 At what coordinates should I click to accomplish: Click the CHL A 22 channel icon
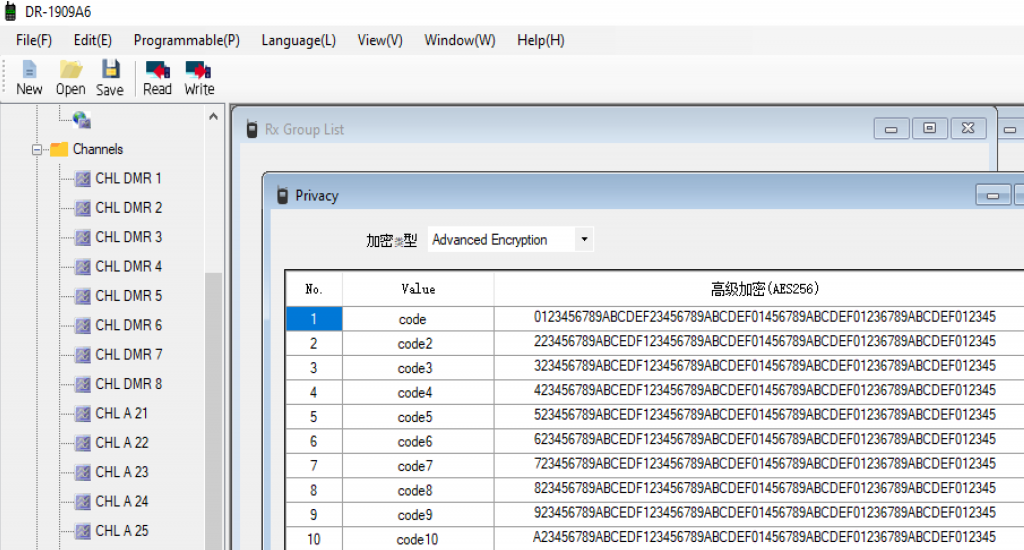coord(83,443)
